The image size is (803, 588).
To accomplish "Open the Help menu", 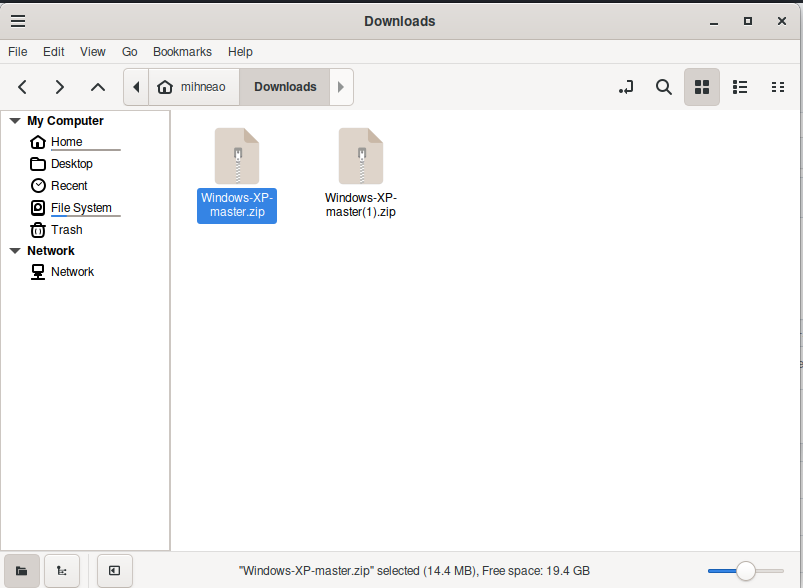I will (240, 52).
